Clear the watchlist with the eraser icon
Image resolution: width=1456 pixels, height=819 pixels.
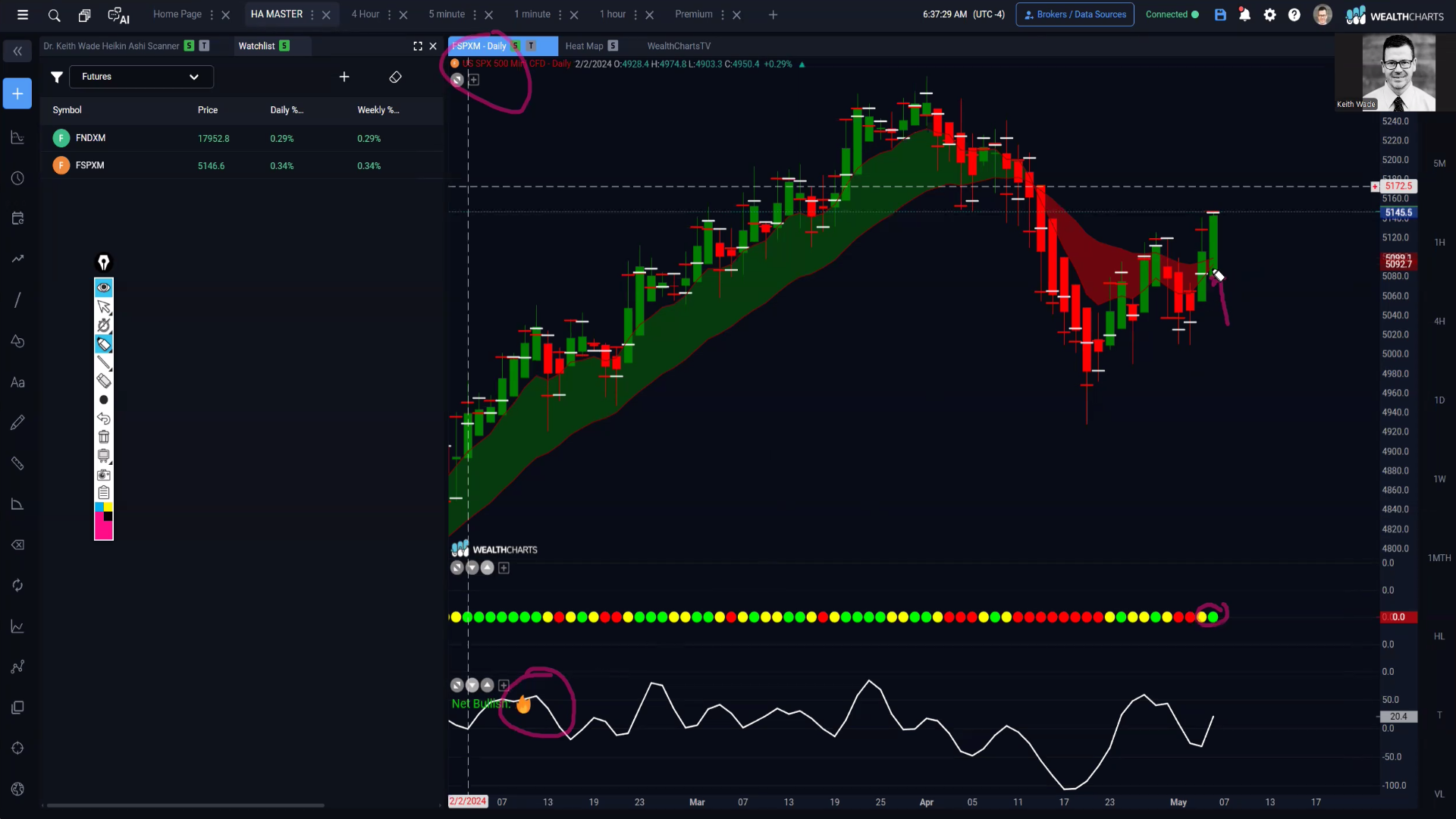point(395,77)
